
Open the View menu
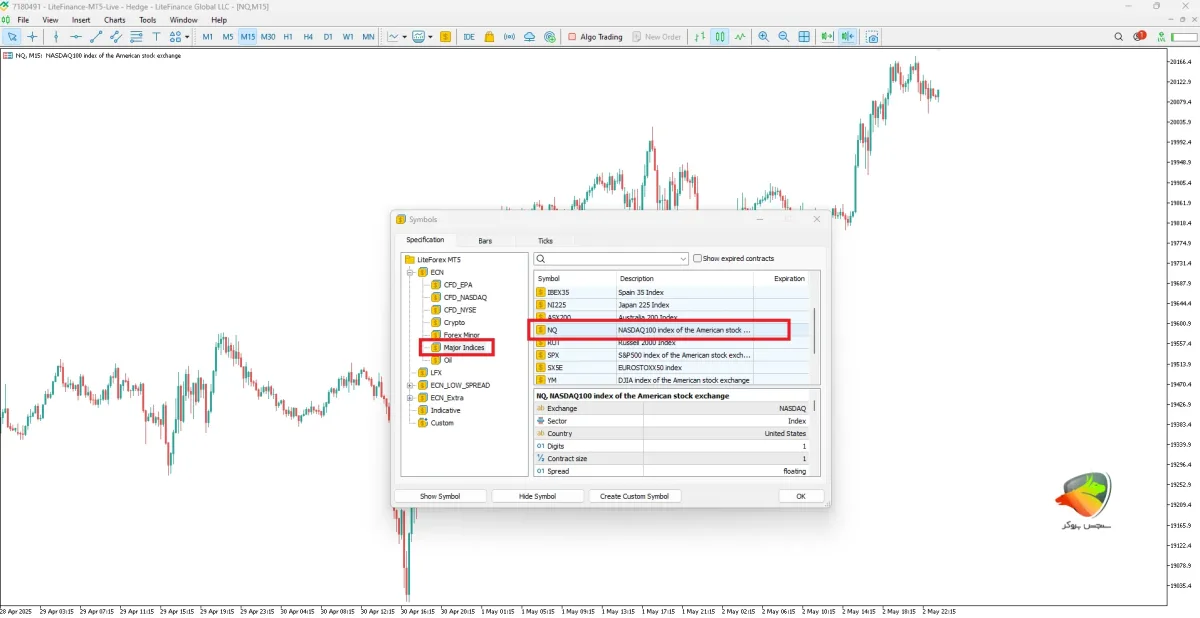pyautogui.click(x=50, y=20)
